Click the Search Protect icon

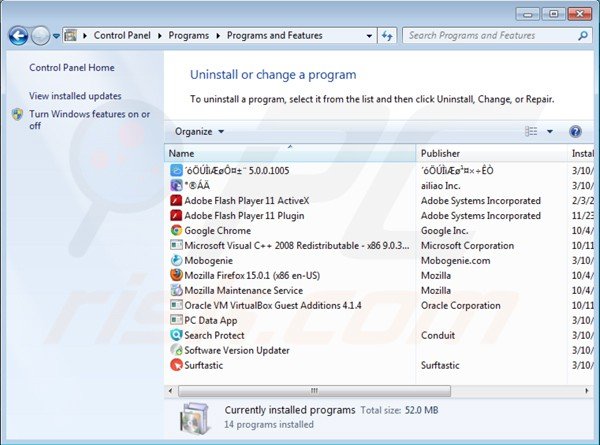click(x=176, y=335)
